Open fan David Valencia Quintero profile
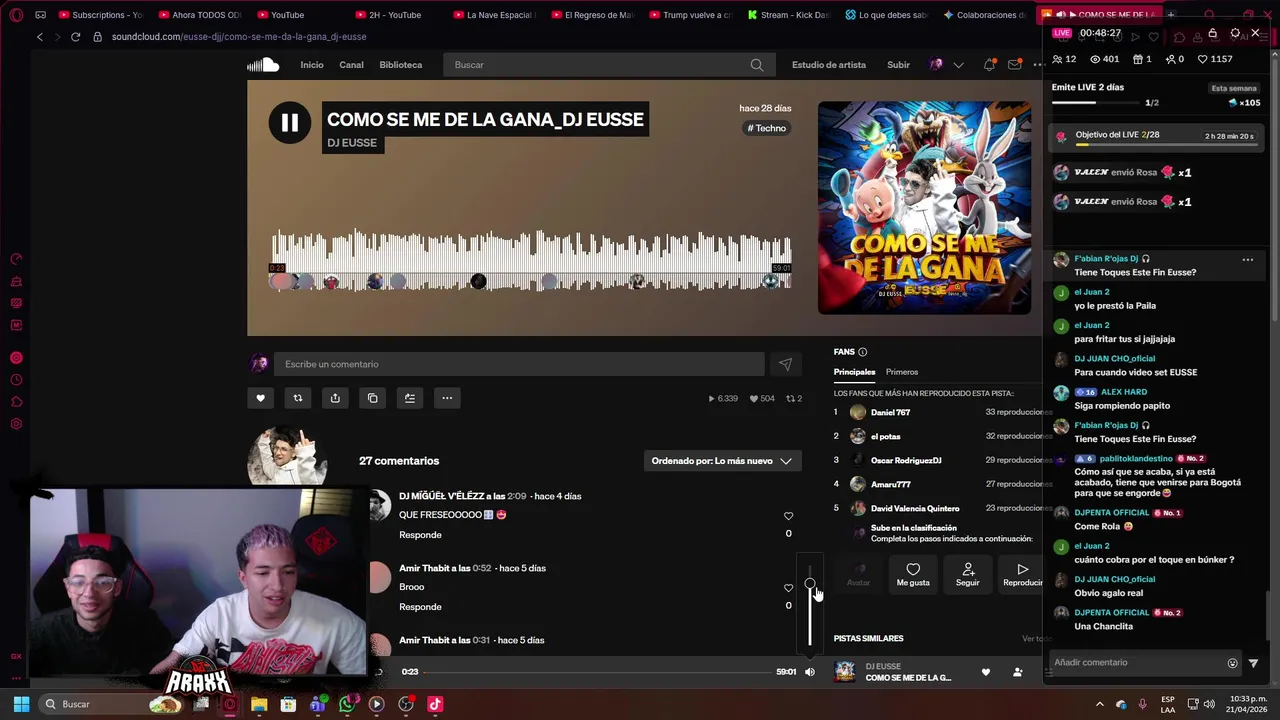 915,508
